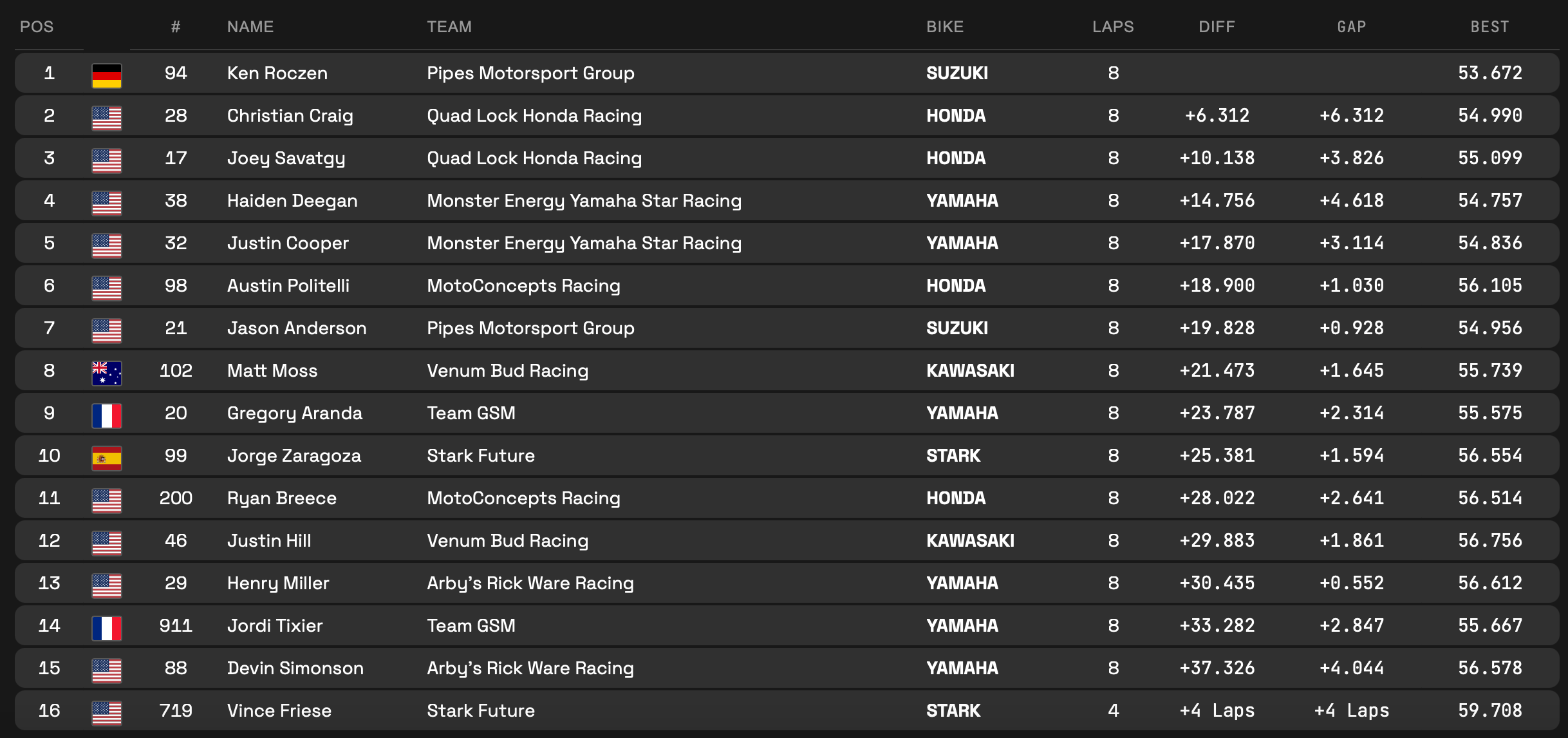Open rider Jason Anderson's name

pyautogui.click(x=297, y=328)
